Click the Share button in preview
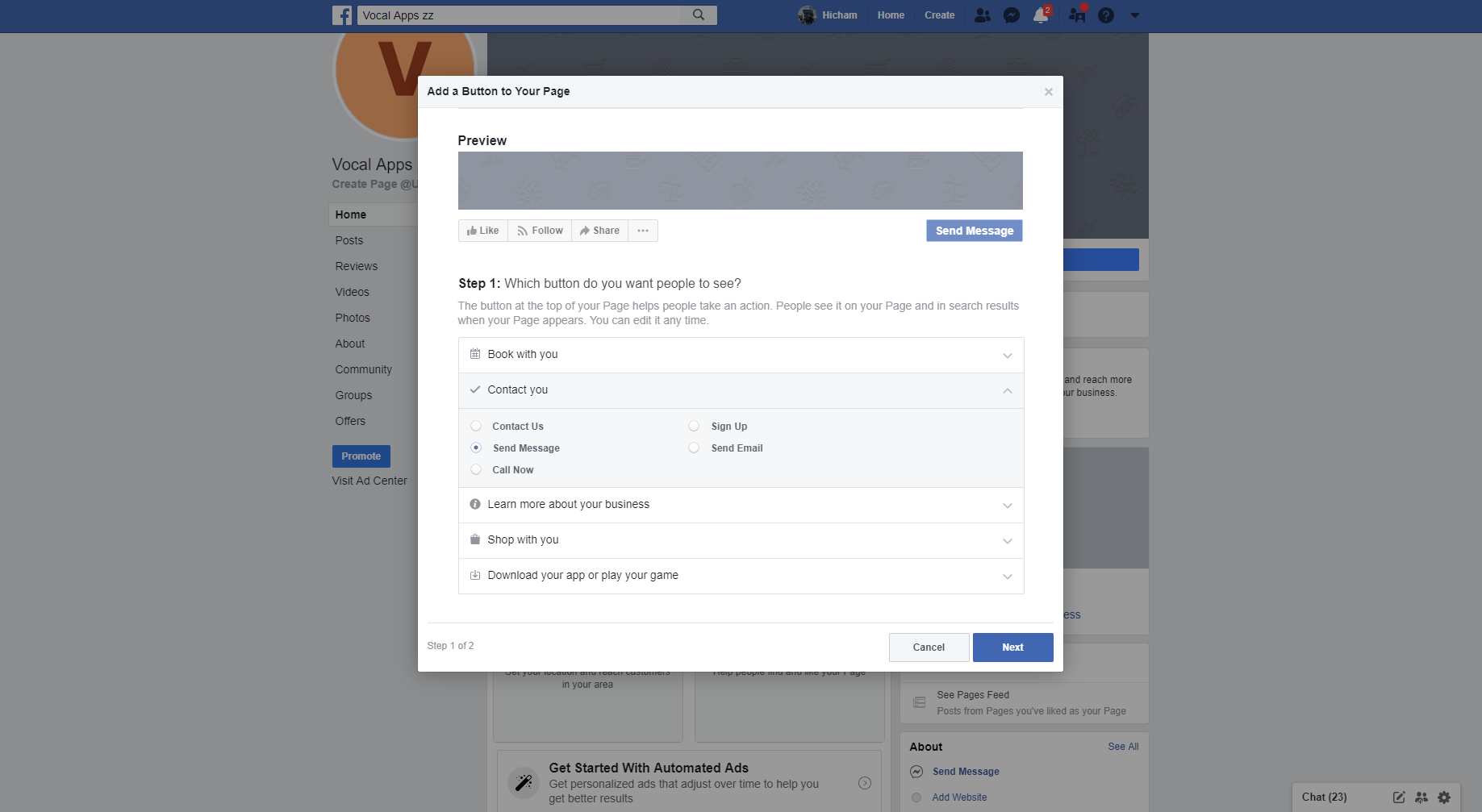Viewport: 1482px width, 812px height. [599, 231]
